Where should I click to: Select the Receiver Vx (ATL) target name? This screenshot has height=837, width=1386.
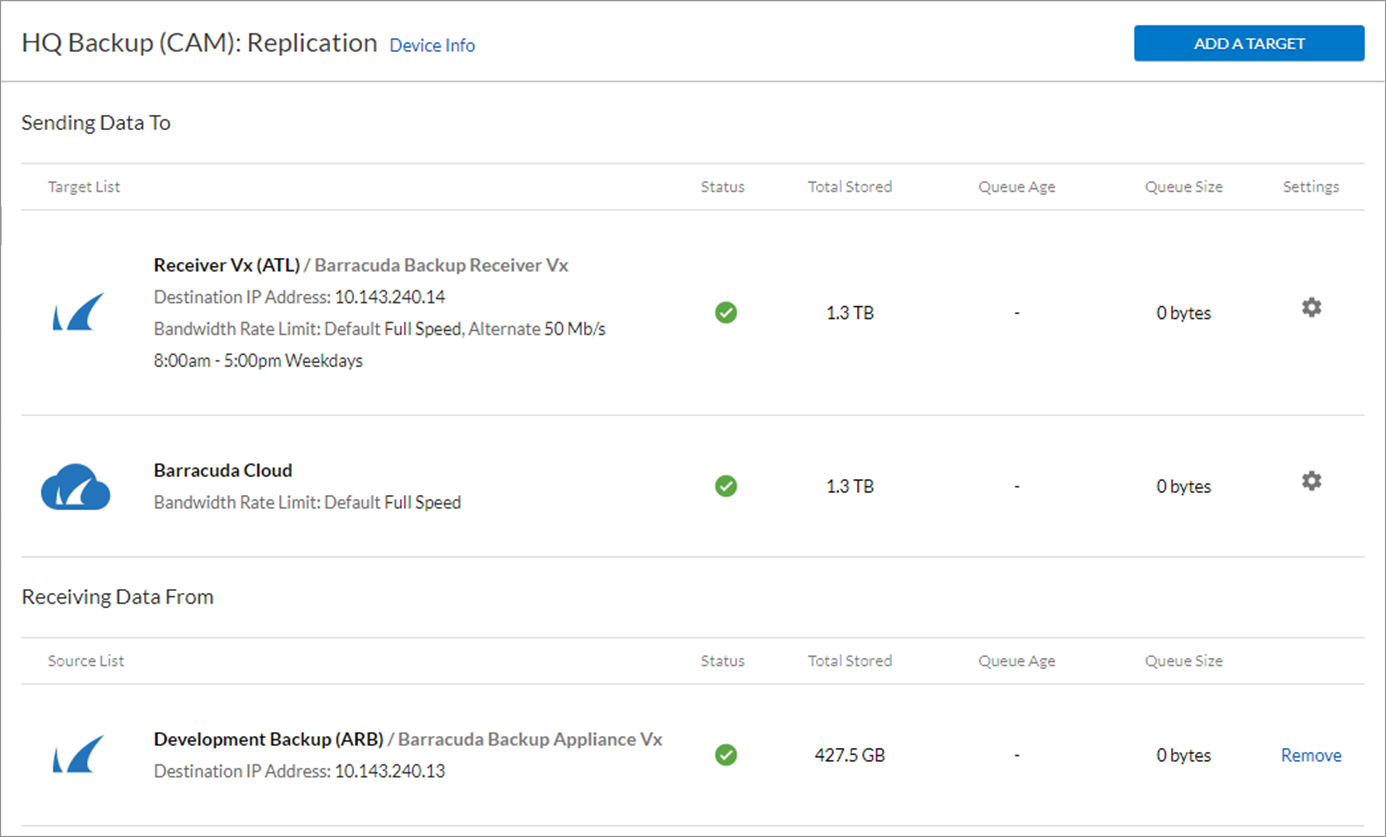pyautogui.click(x=226, y=264)
